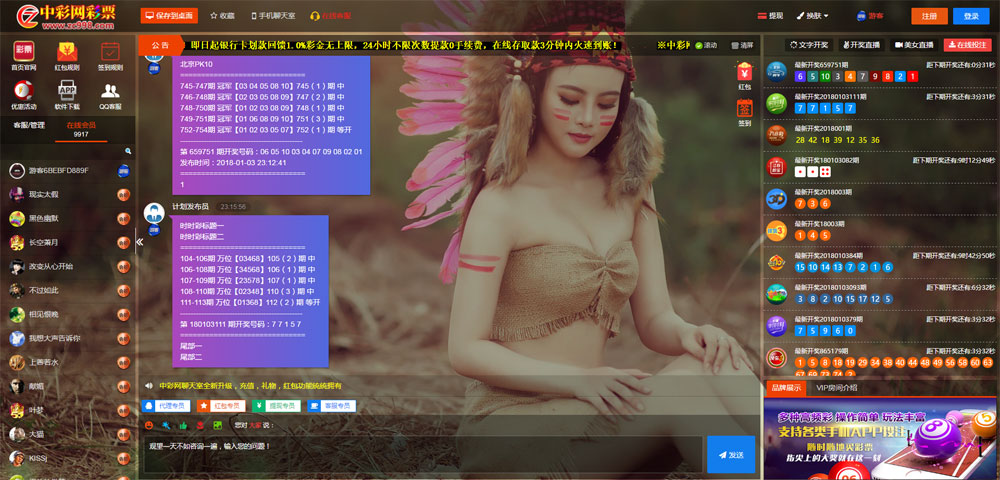Click the 在线投注 red button
This screenshot has width=1000, height=480.
click(969, 45)
